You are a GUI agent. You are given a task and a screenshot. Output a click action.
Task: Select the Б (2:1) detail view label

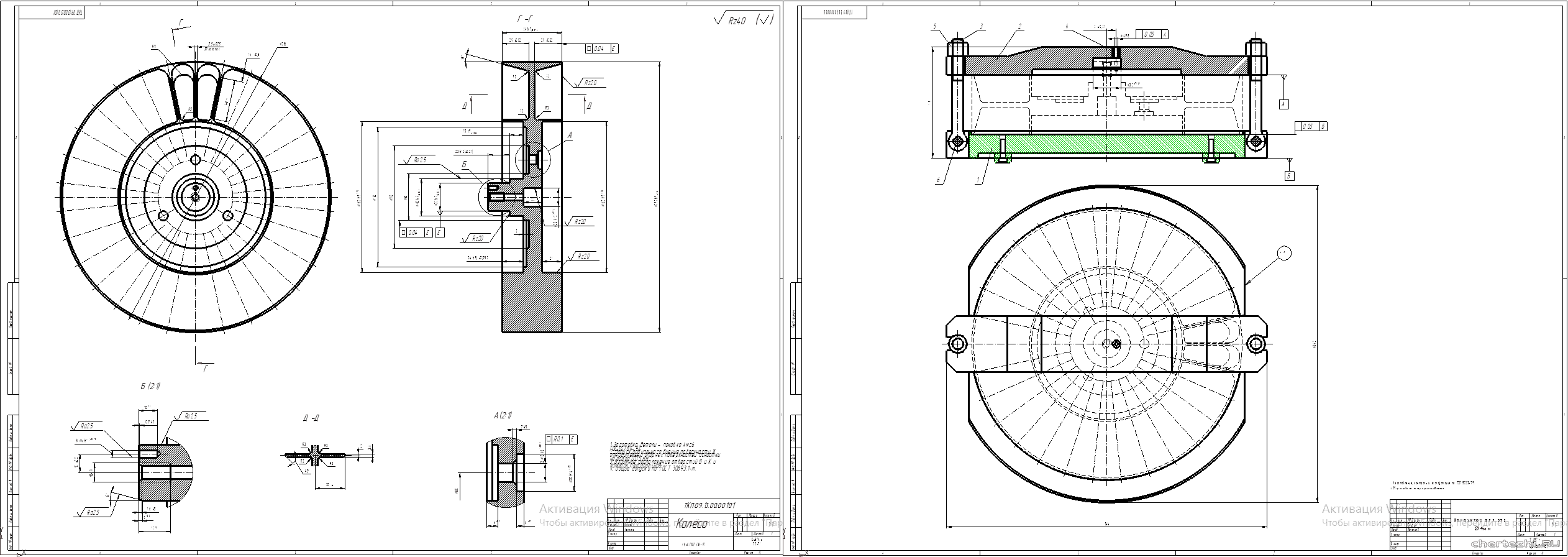(150, 386)
